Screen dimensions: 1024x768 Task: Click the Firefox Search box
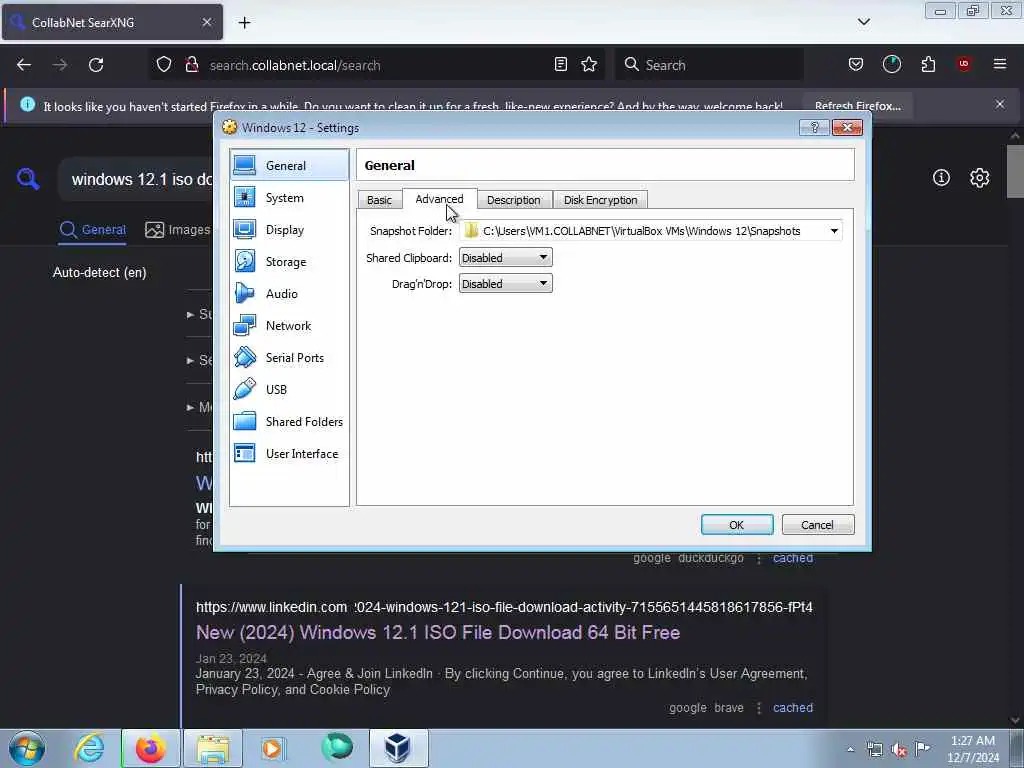[709, 65]
